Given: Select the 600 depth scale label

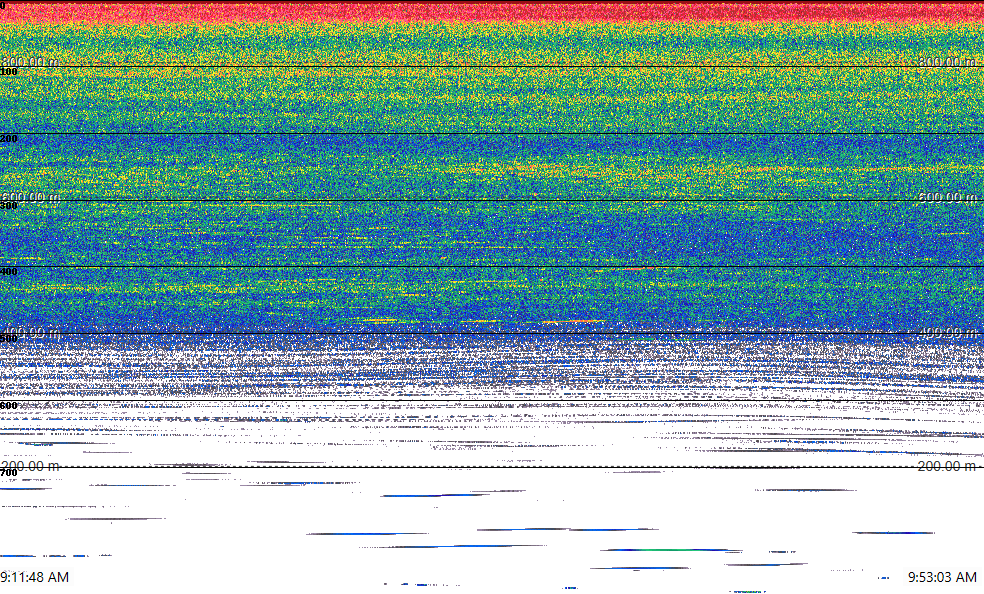Looking at the screenshot, I should pyautogui.click(x=9, y=406).
